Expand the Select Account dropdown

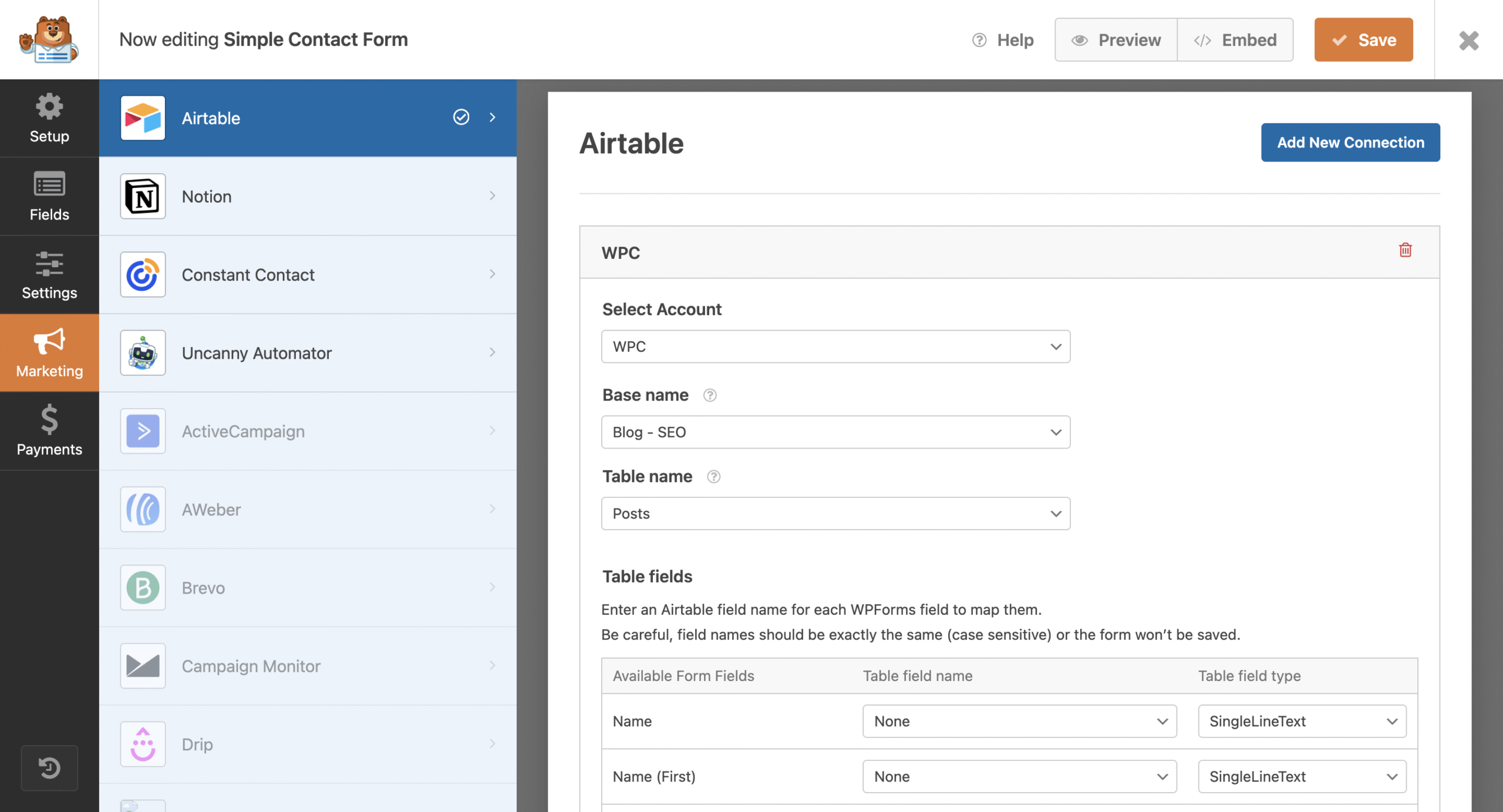point(835,346)
